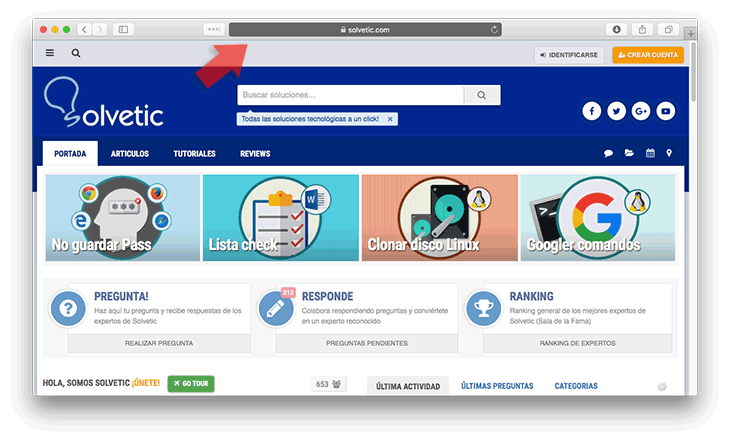Click the solvetic.com address bar
This screenshot has width=730, height=442.
(x=365, y=29)
